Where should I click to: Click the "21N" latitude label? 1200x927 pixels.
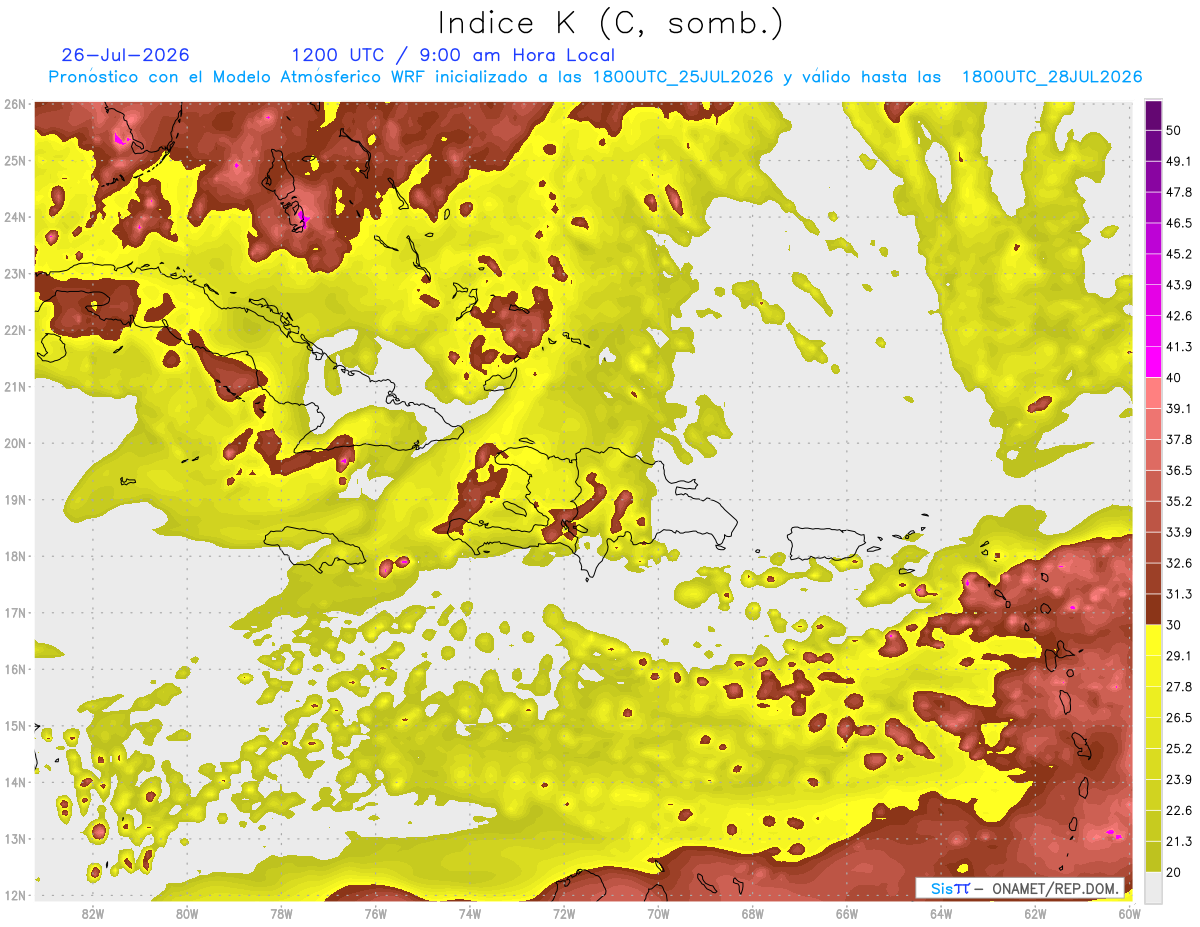pyautogui.click(x=15, y=386)
